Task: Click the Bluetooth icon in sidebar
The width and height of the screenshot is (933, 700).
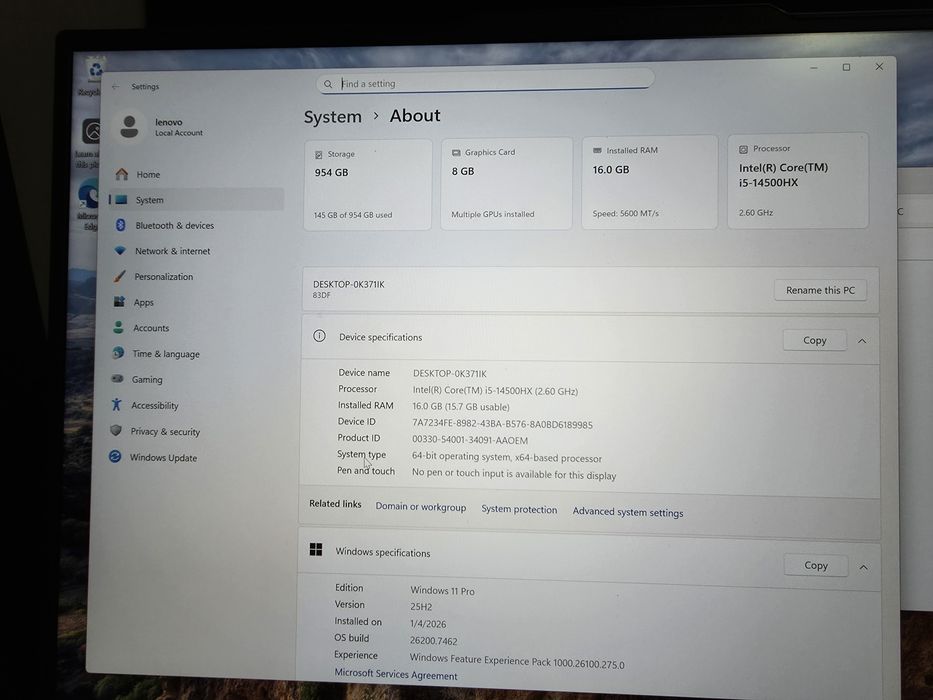Action: tap(120, 225)
